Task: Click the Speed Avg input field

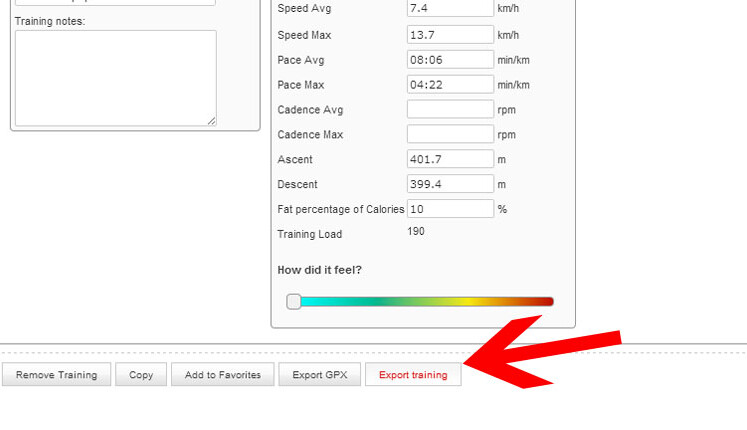Action: tap(450, 9)
